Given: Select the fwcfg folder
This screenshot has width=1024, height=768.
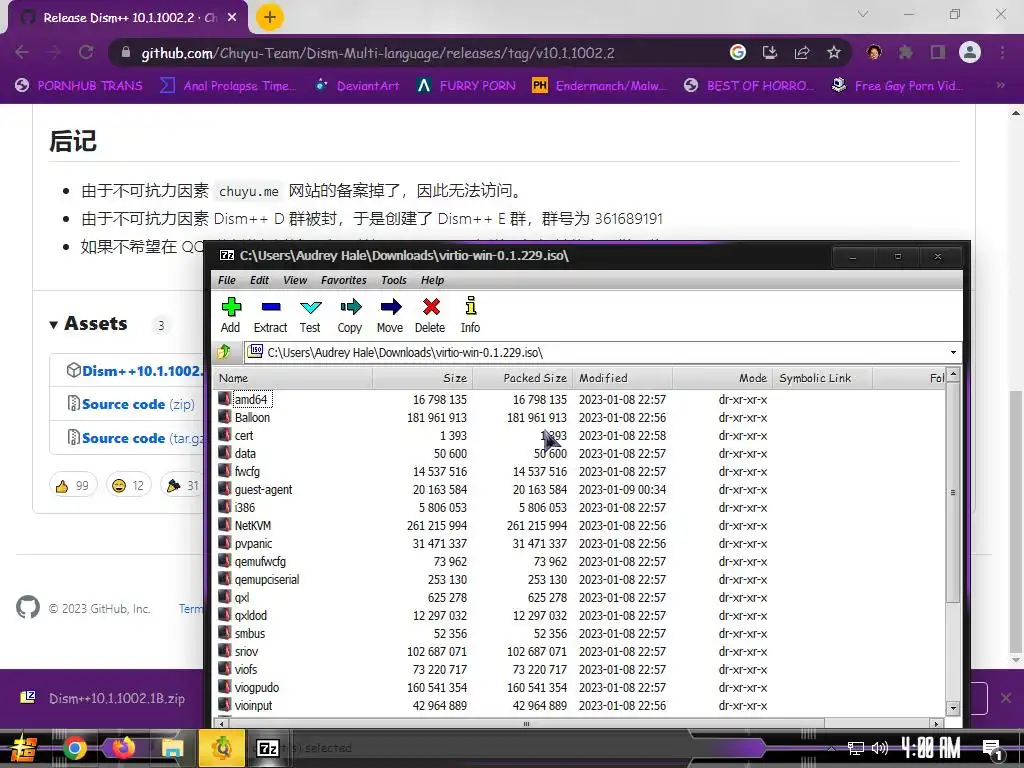Looking at the screenshot, I should (x=247, y=472).
